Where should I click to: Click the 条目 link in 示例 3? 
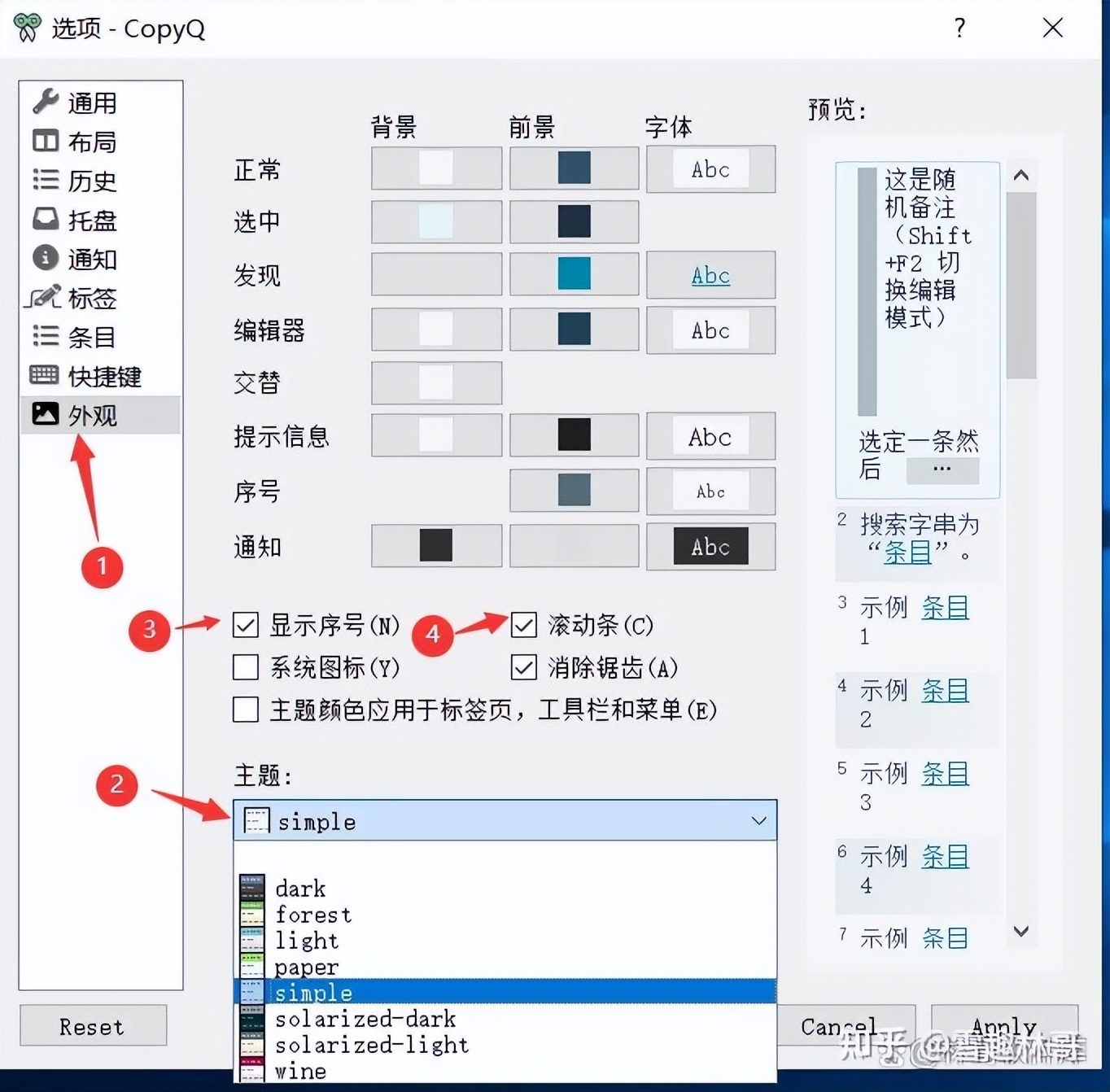click(945, 773)
